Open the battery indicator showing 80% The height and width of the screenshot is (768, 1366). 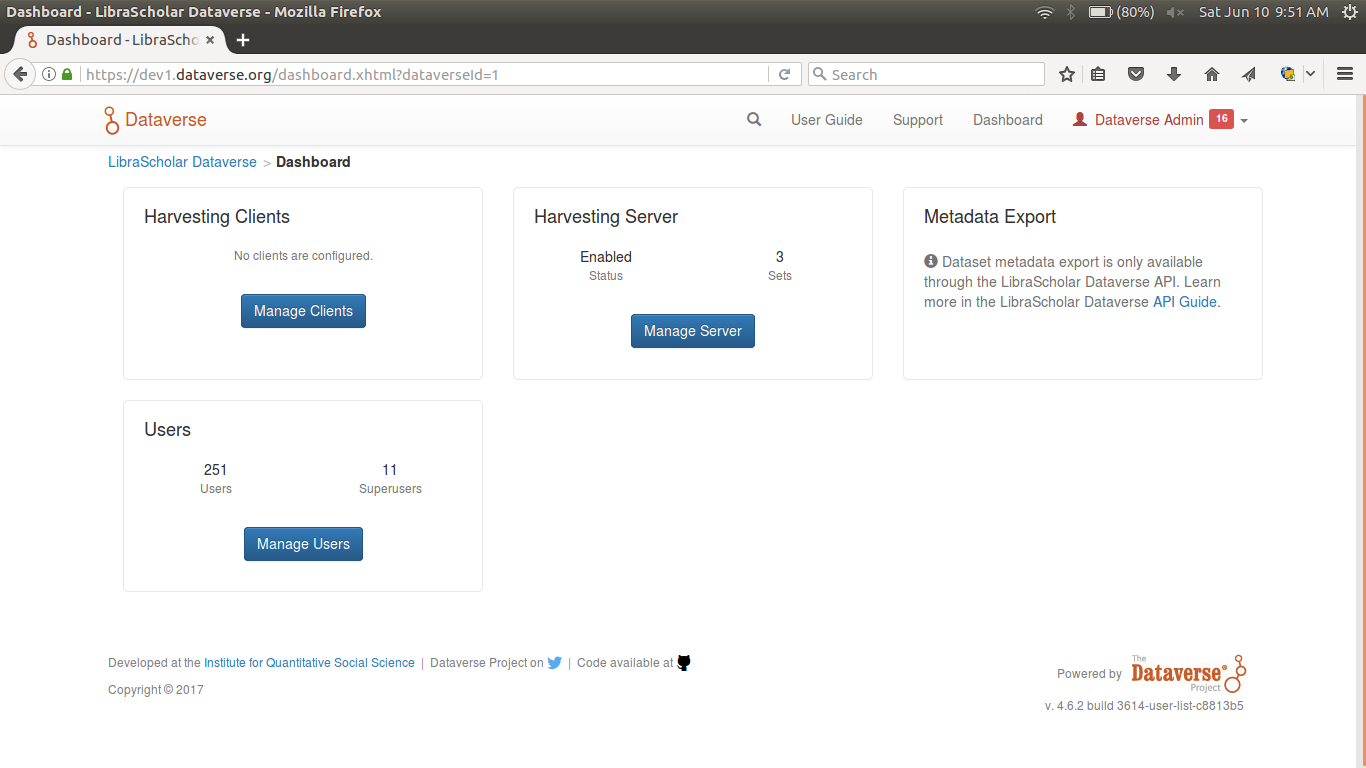(x=1121, y=12)
